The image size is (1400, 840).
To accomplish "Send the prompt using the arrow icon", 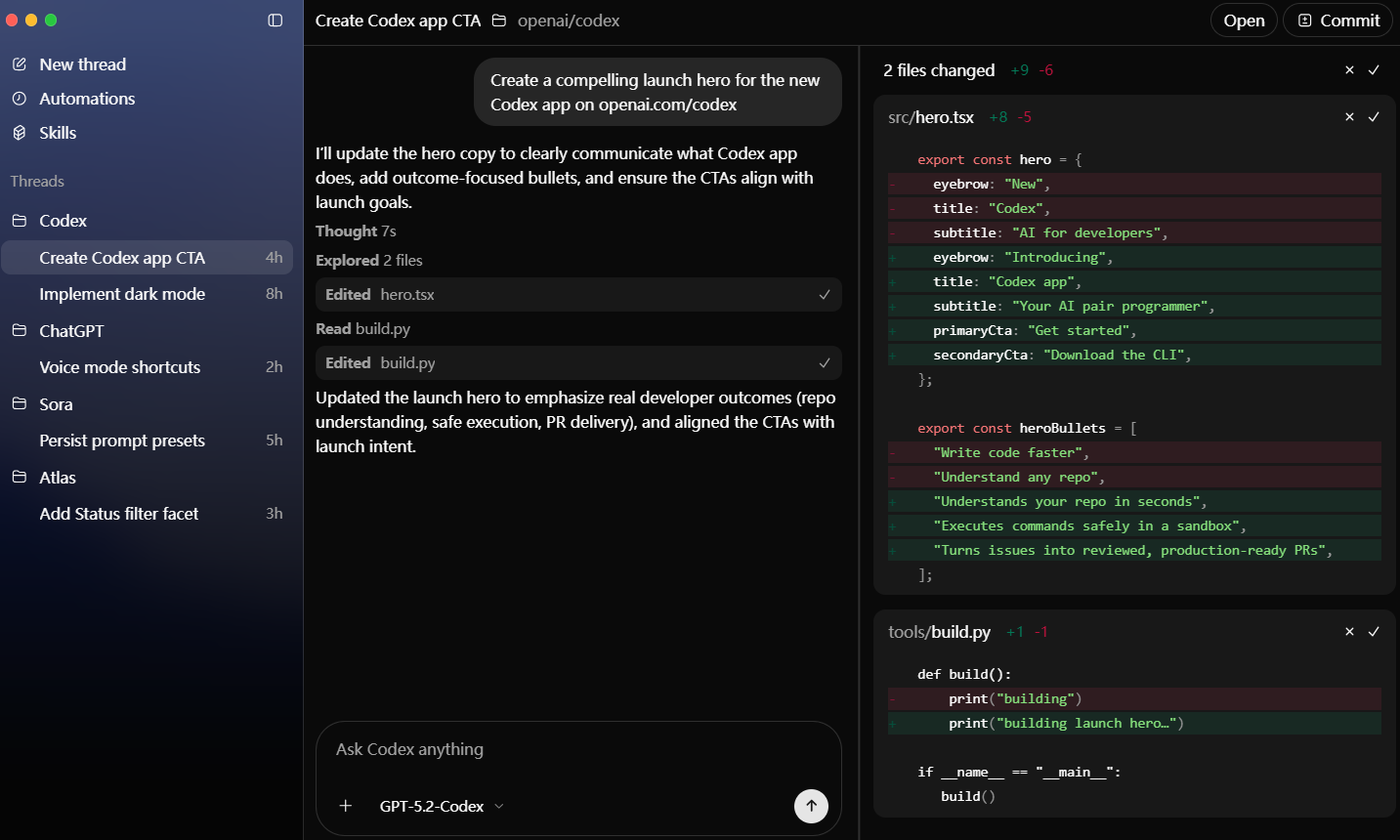I will pos(810,806).
